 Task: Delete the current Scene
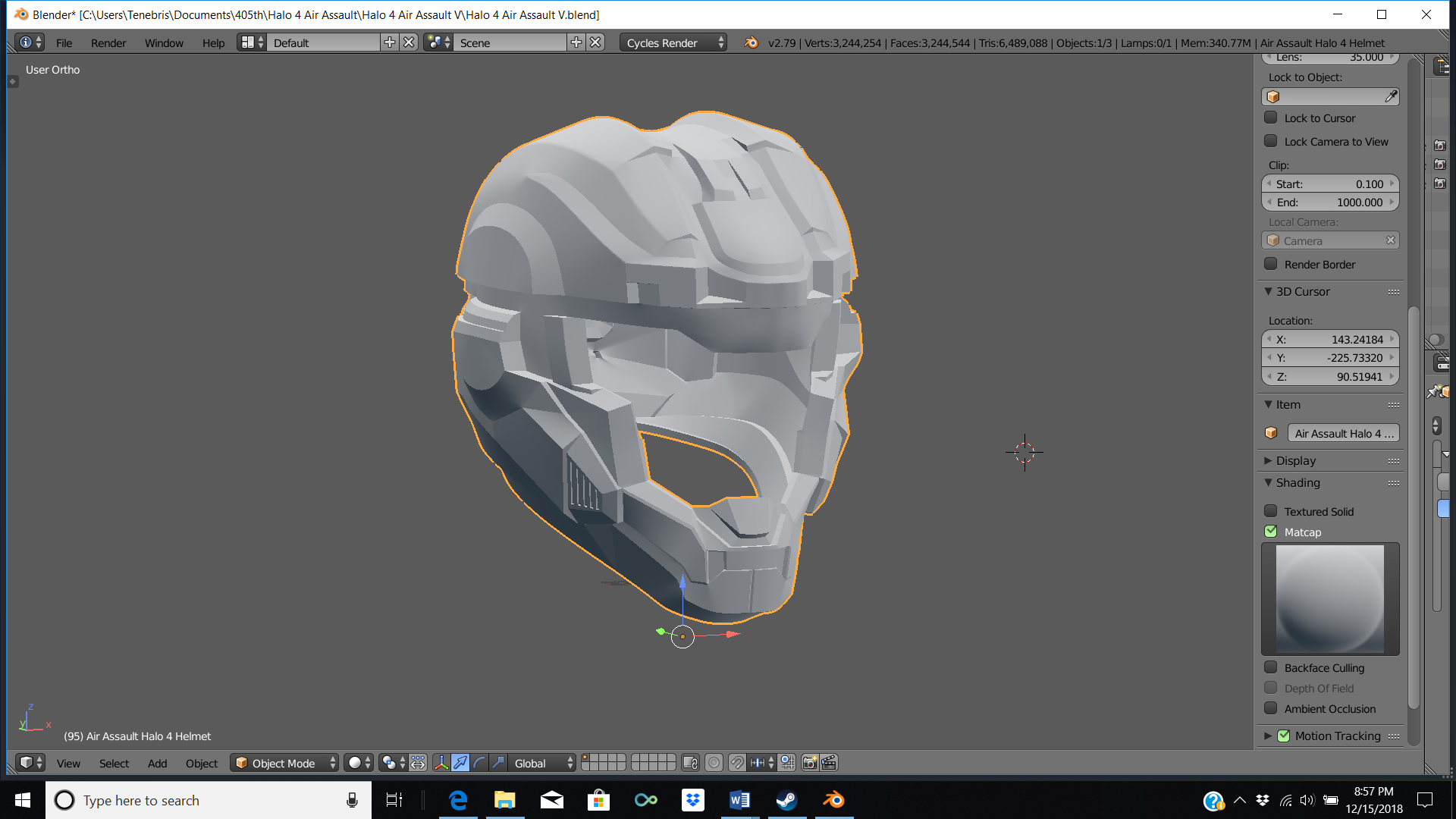coord(595,42)
